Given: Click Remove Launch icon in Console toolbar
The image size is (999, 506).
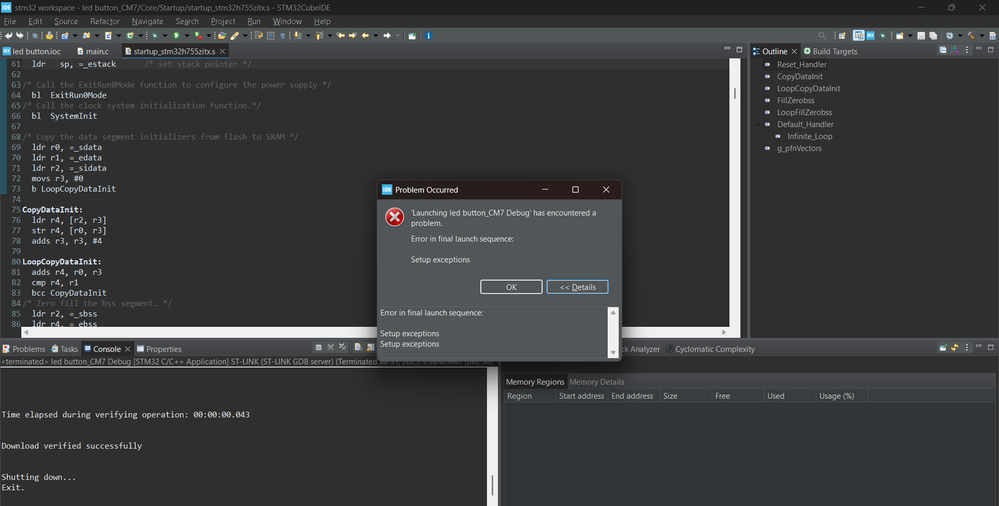Looking at the screenshot, I should [331, 347].
